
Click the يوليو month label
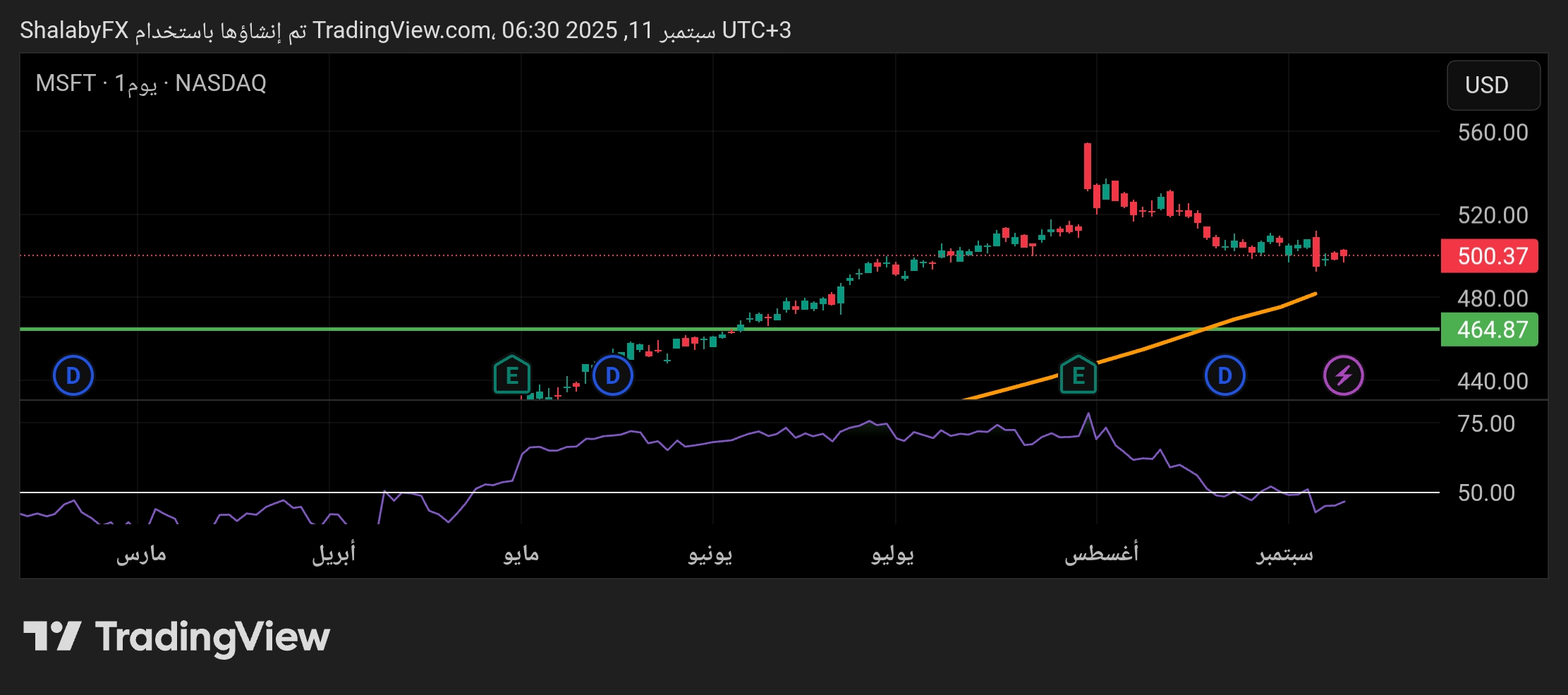(893, 554)
